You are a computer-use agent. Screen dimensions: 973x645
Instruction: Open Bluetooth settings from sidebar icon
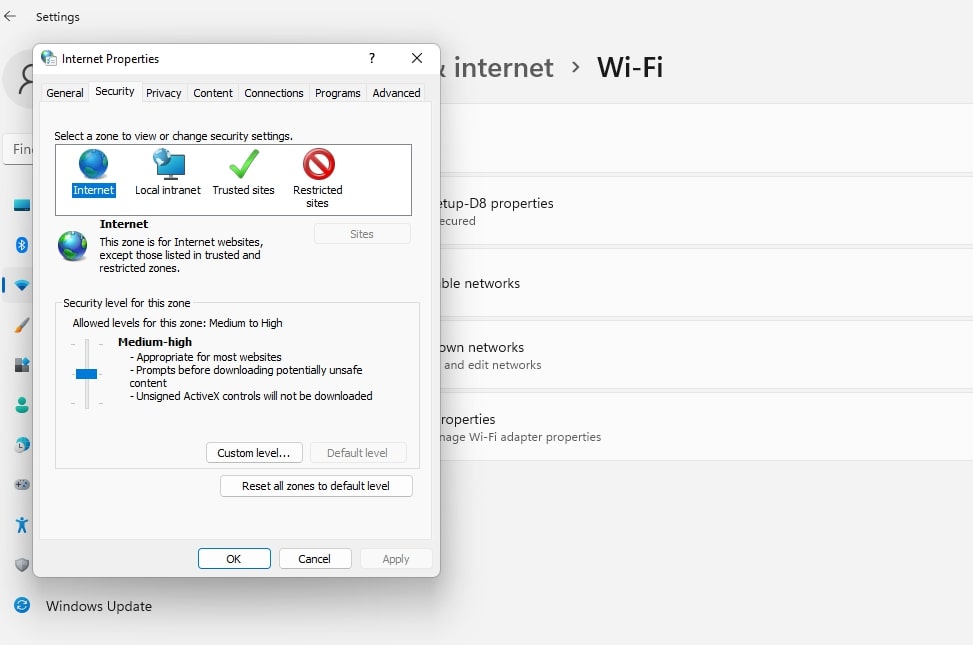(x=22, y=245)
